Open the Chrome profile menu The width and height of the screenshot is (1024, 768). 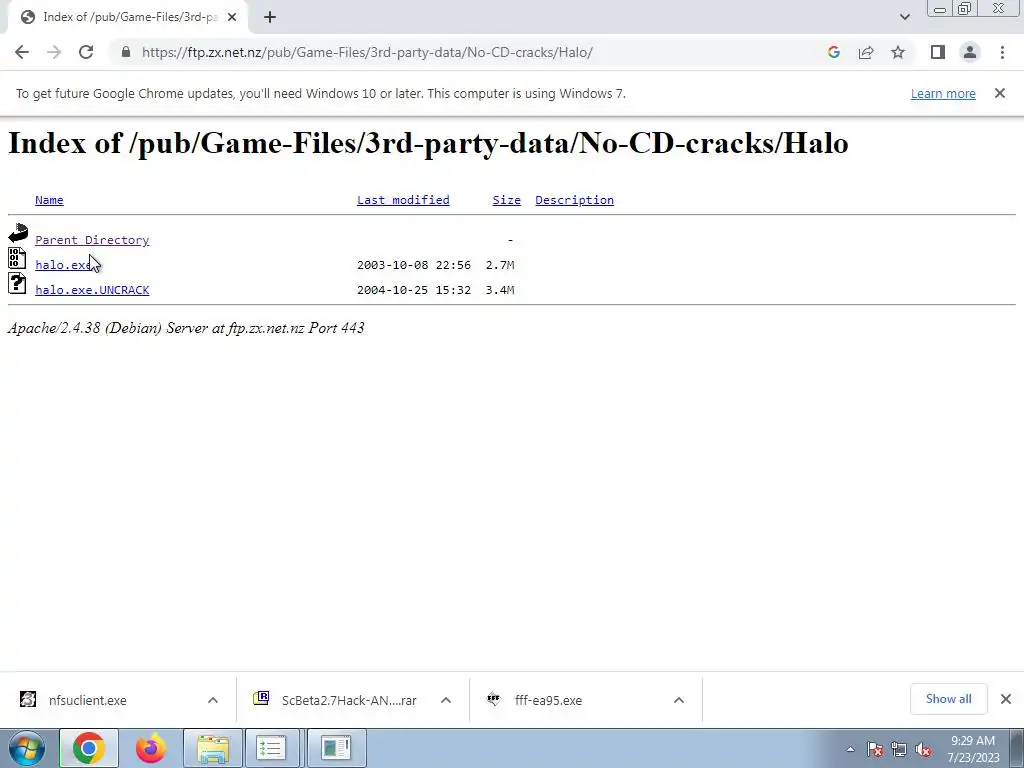pos(970,52)
